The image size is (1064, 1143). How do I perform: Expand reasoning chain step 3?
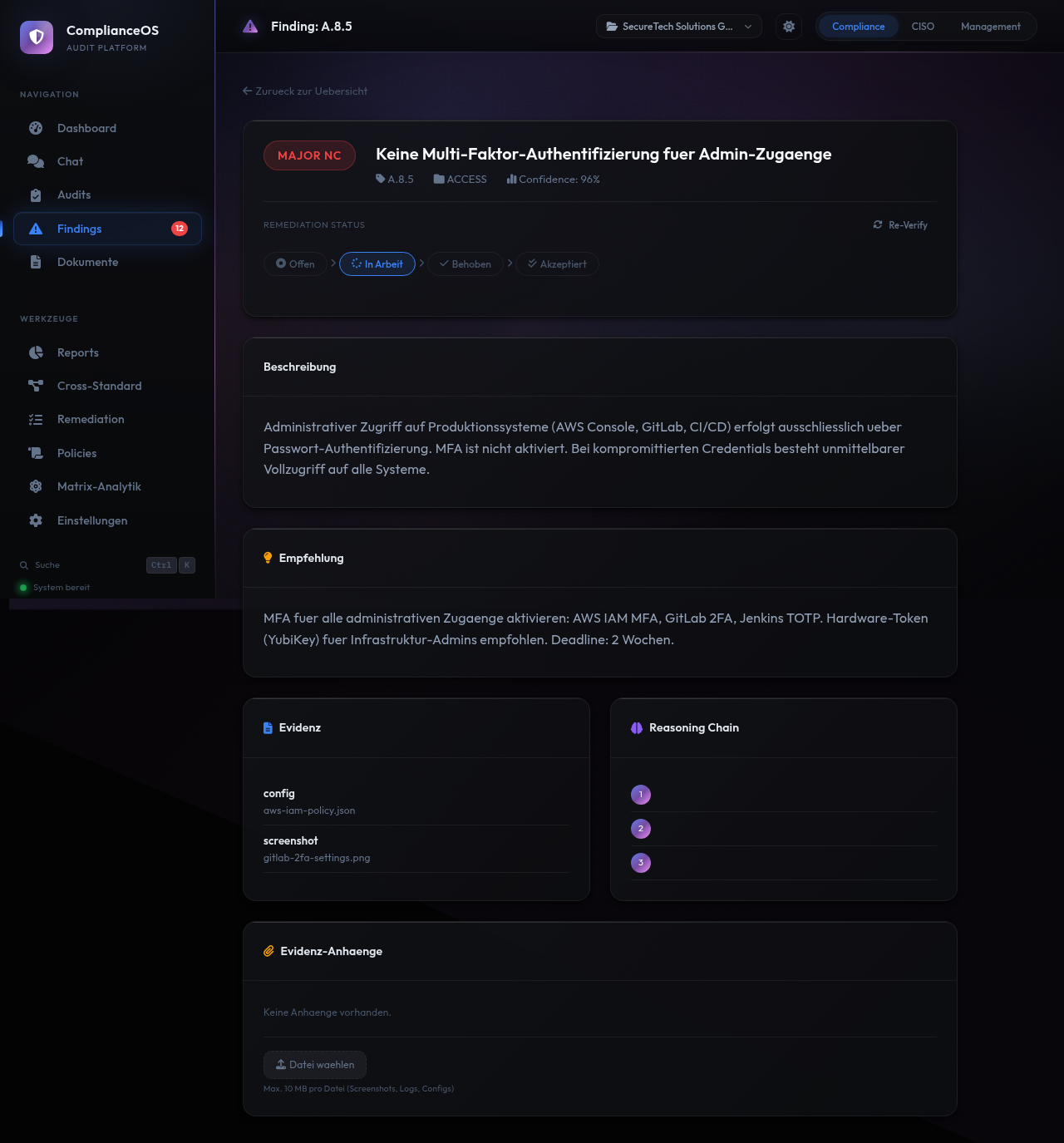[641, 863]
